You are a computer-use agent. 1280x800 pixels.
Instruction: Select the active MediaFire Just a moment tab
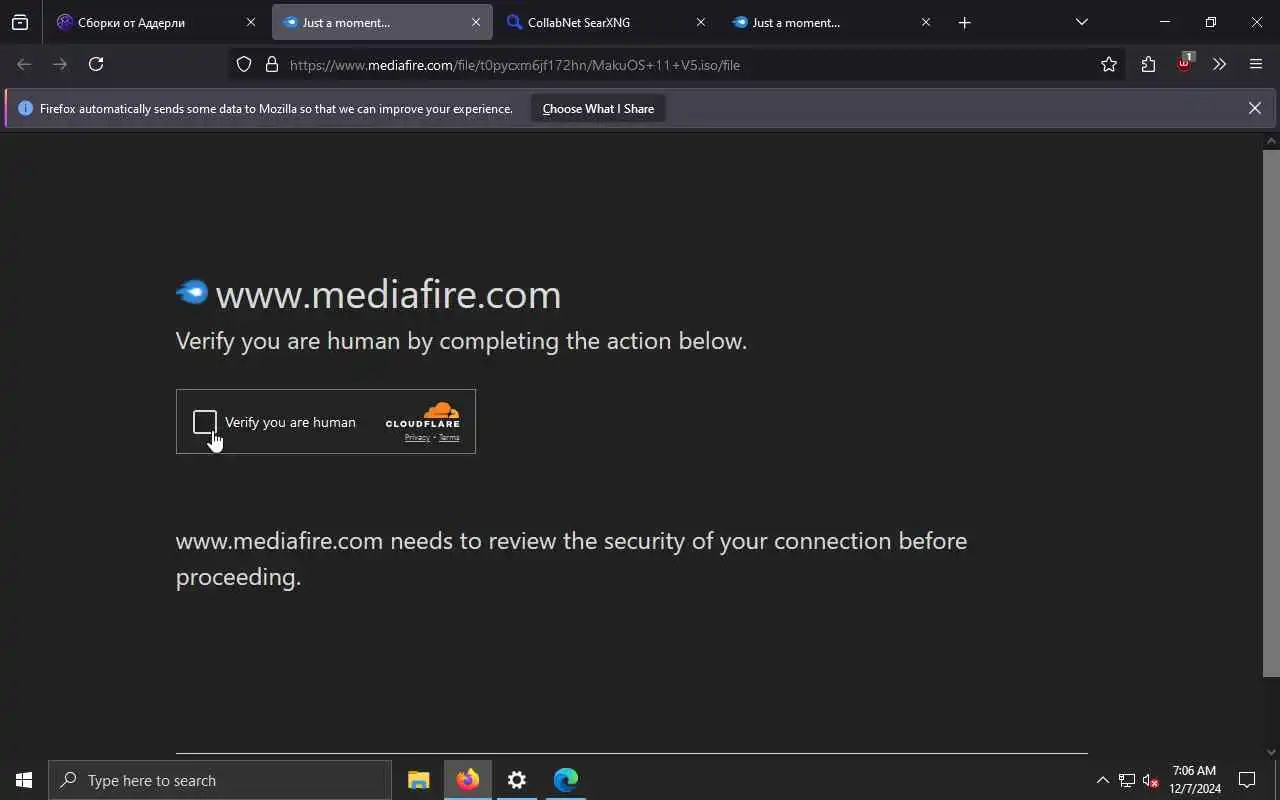point(382,22)
